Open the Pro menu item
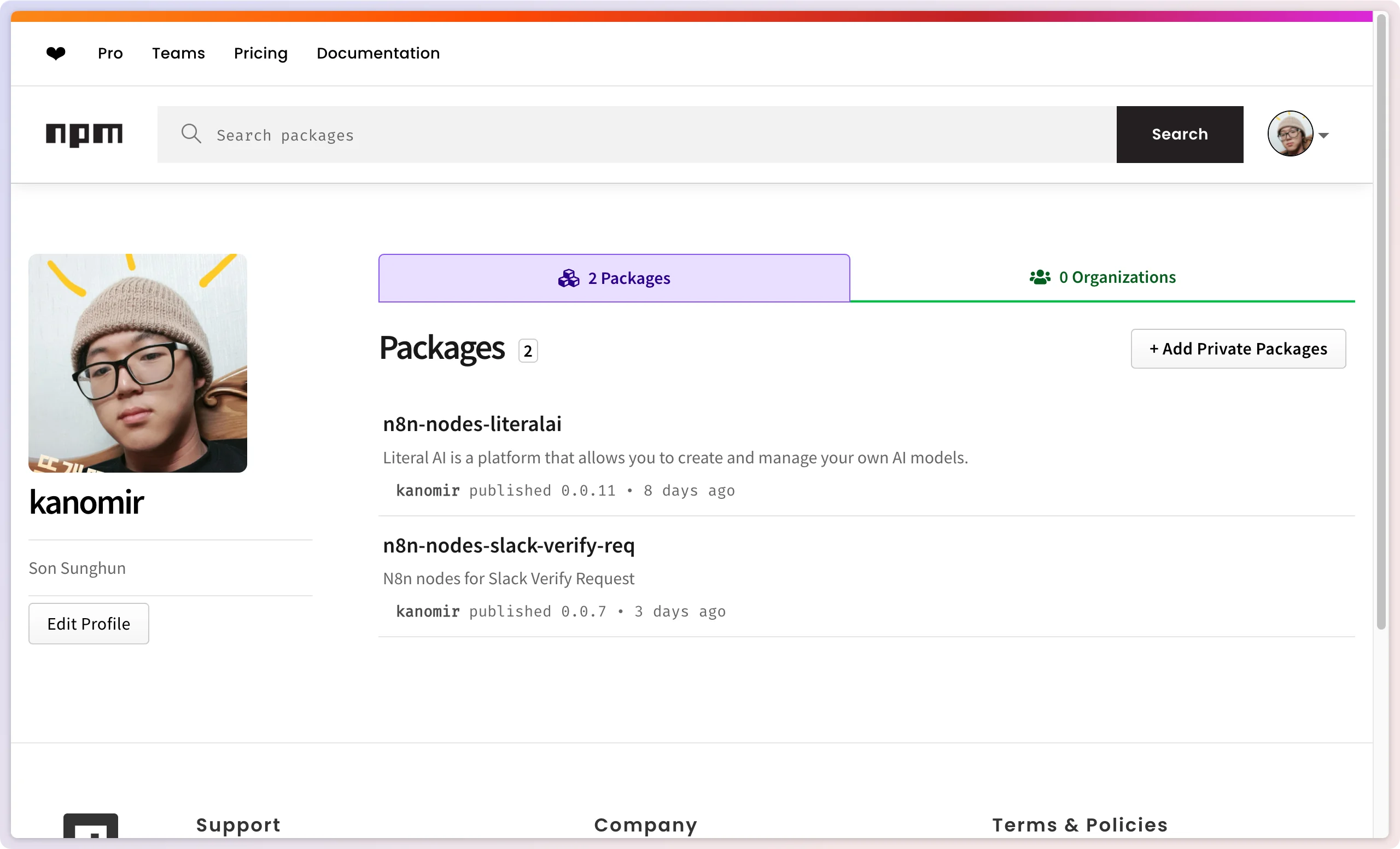Screen dimensions: 1400x849 [x=110, y=53]
